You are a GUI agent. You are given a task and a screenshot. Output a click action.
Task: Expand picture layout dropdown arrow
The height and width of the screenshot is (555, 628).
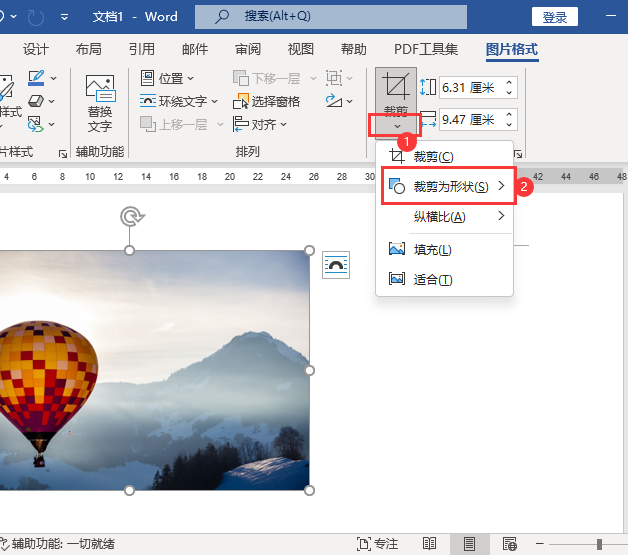point(52,125)
